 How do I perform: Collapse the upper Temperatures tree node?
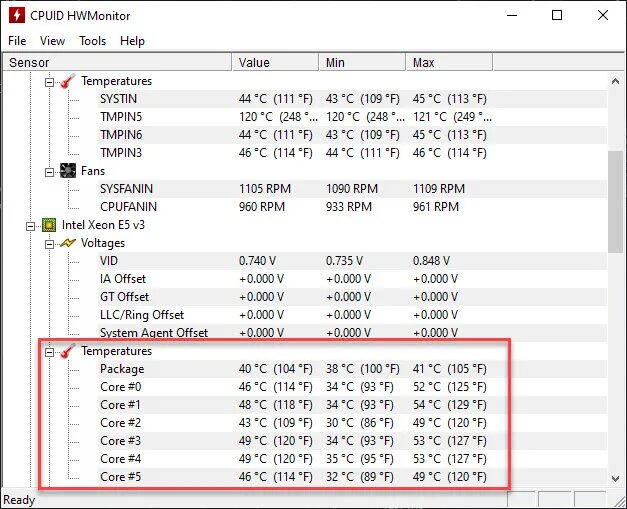pos(49,82)
